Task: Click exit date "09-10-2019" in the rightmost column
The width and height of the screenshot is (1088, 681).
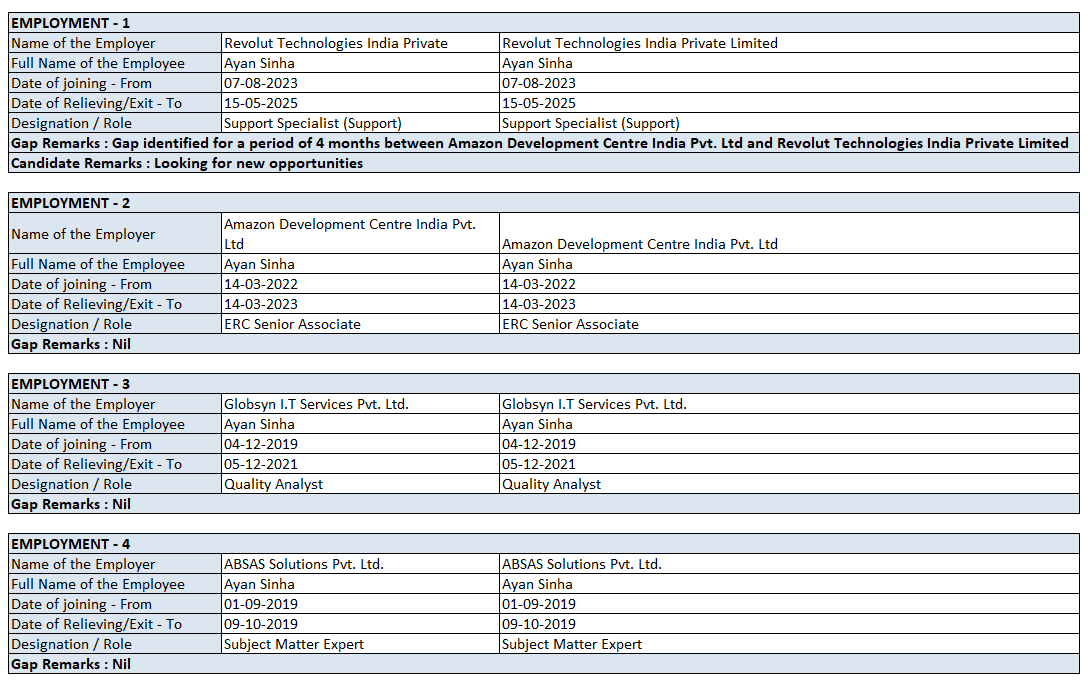Action: tap(539, 624)
